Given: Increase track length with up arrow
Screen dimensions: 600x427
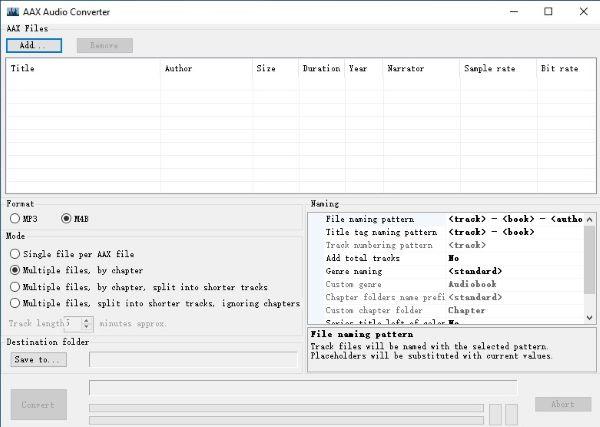Looking at the screenshot, I should click(87, 321).
